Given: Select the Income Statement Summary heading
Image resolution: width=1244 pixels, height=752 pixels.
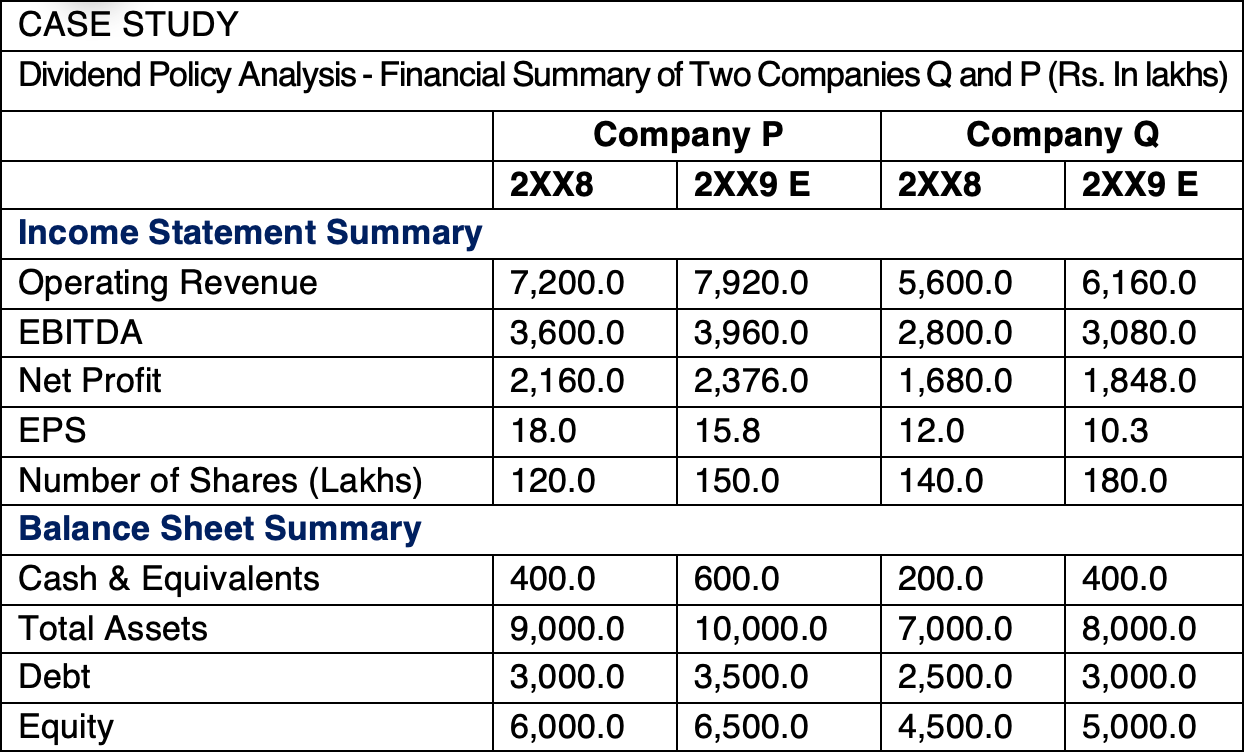Looking at the screenshot, I should [250, 232].
